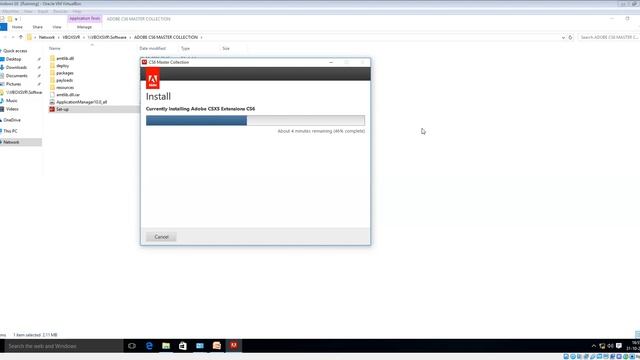Sort by the Name column header
The height and width of the screenshot is (360, 640).
pyautogui.click(x=55, y=48)
